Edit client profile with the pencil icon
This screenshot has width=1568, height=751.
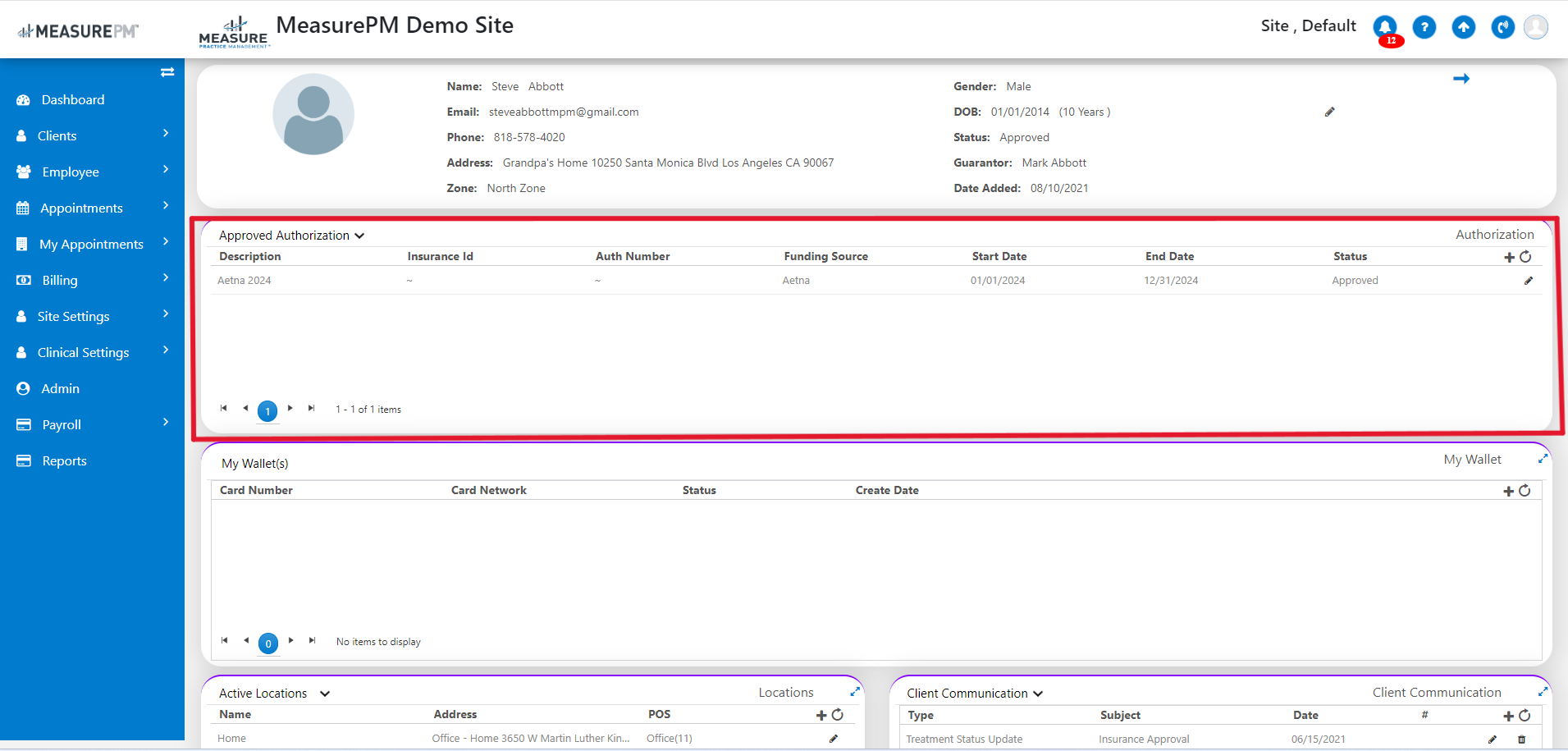pyautogui.click(x=1330, y=112)
